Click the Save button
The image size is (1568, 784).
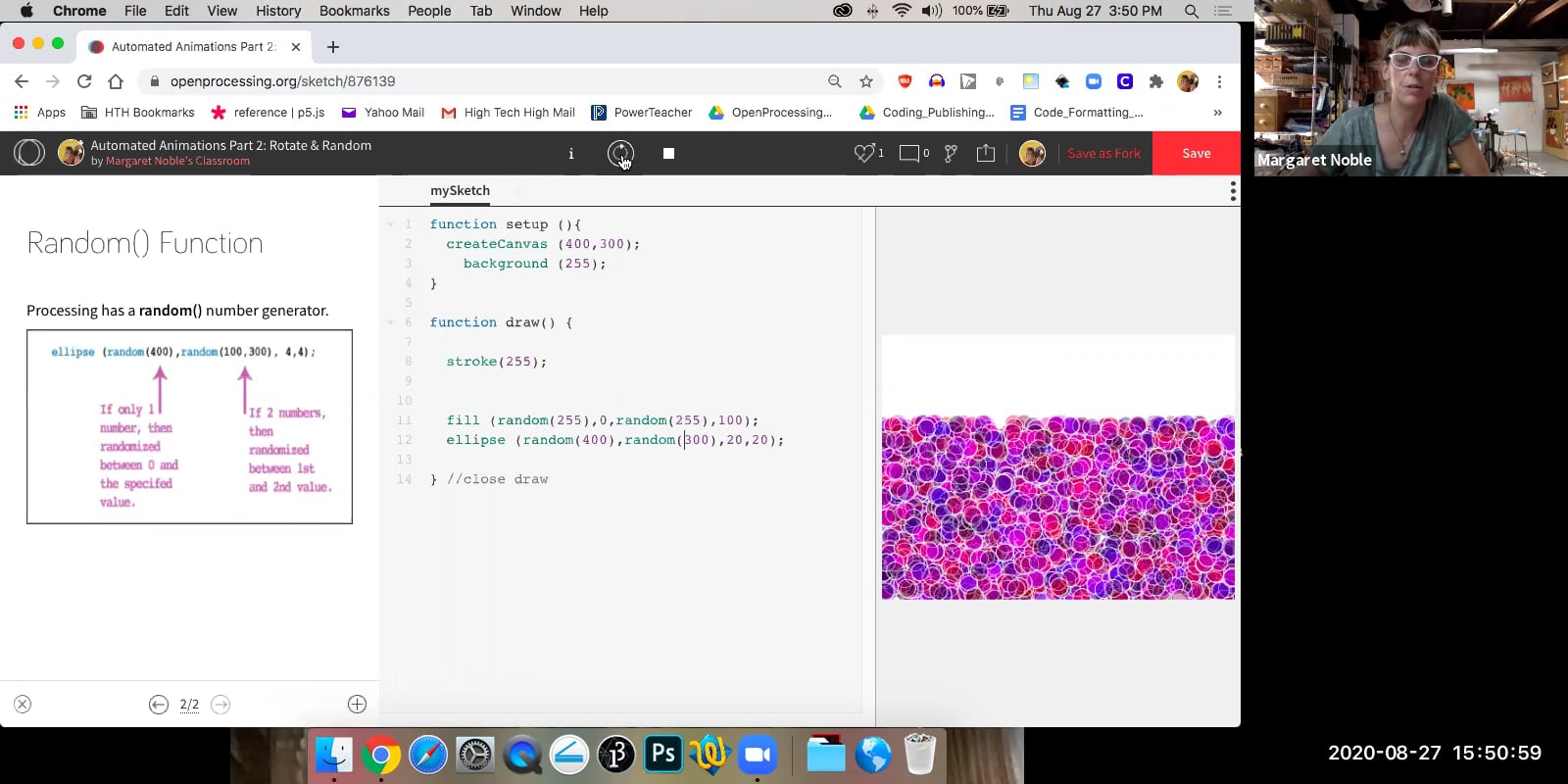point(1196,154)
